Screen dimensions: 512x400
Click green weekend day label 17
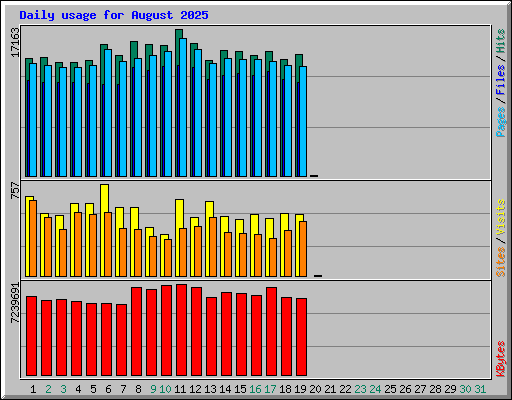[270, 389]
